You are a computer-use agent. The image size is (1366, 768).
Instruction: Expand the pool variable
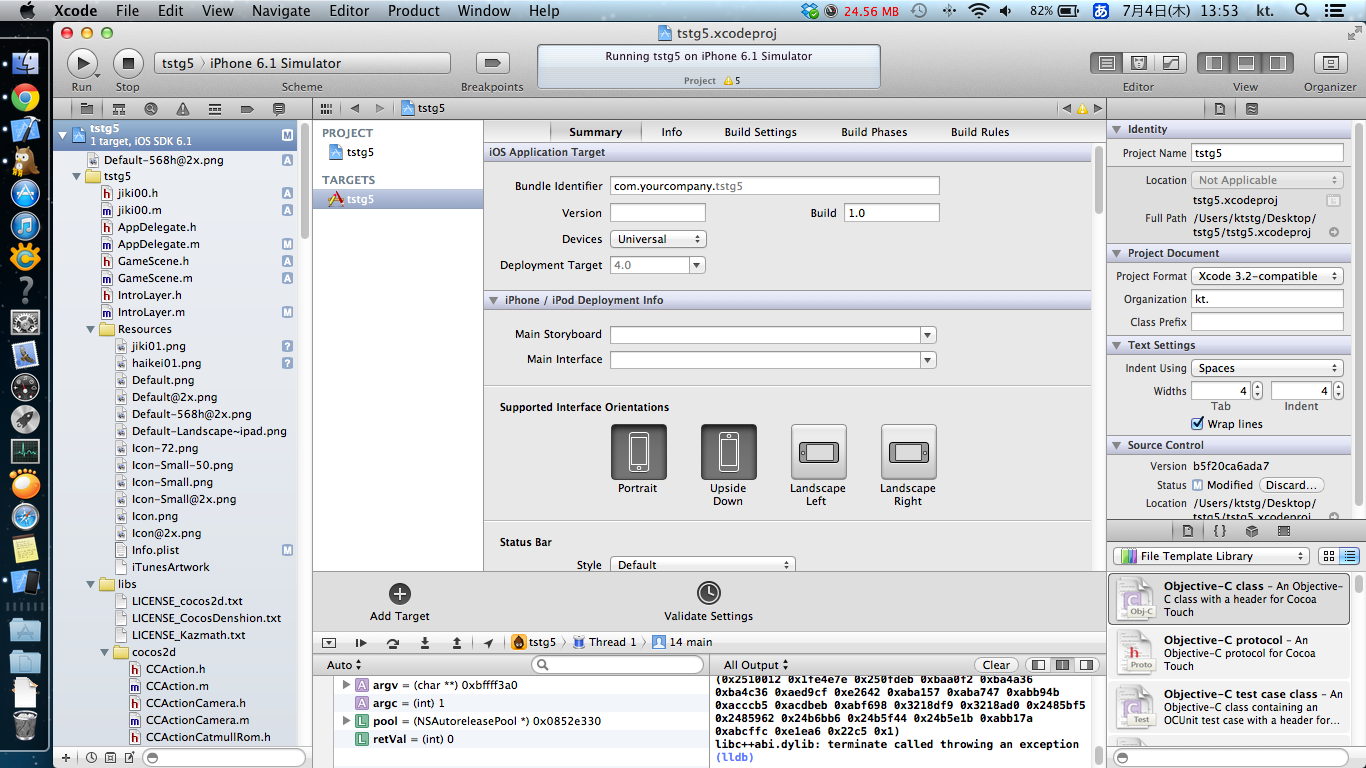(347, 721)
